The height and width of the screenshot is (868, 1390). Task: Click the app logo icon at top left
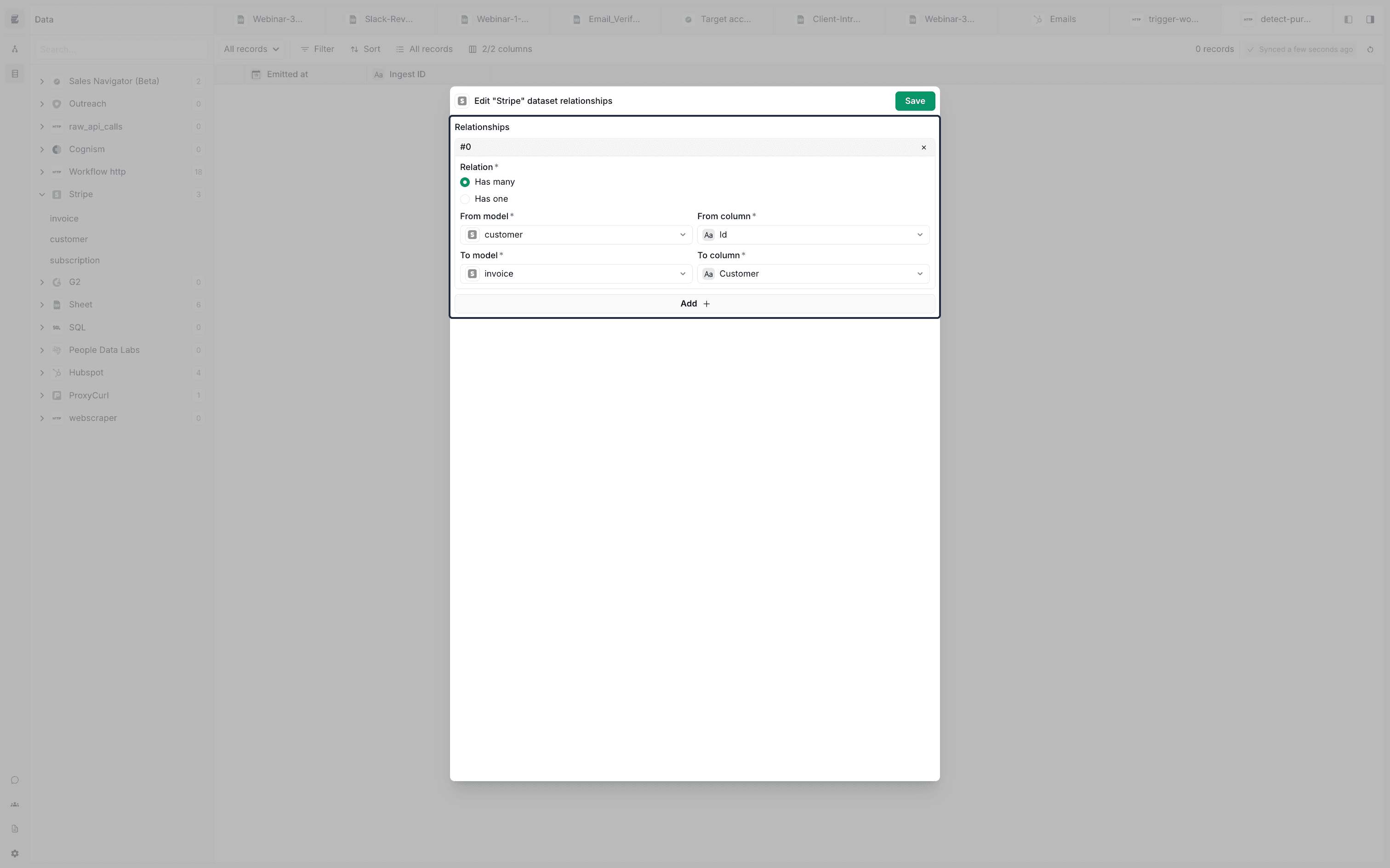(x=15, y=19)
